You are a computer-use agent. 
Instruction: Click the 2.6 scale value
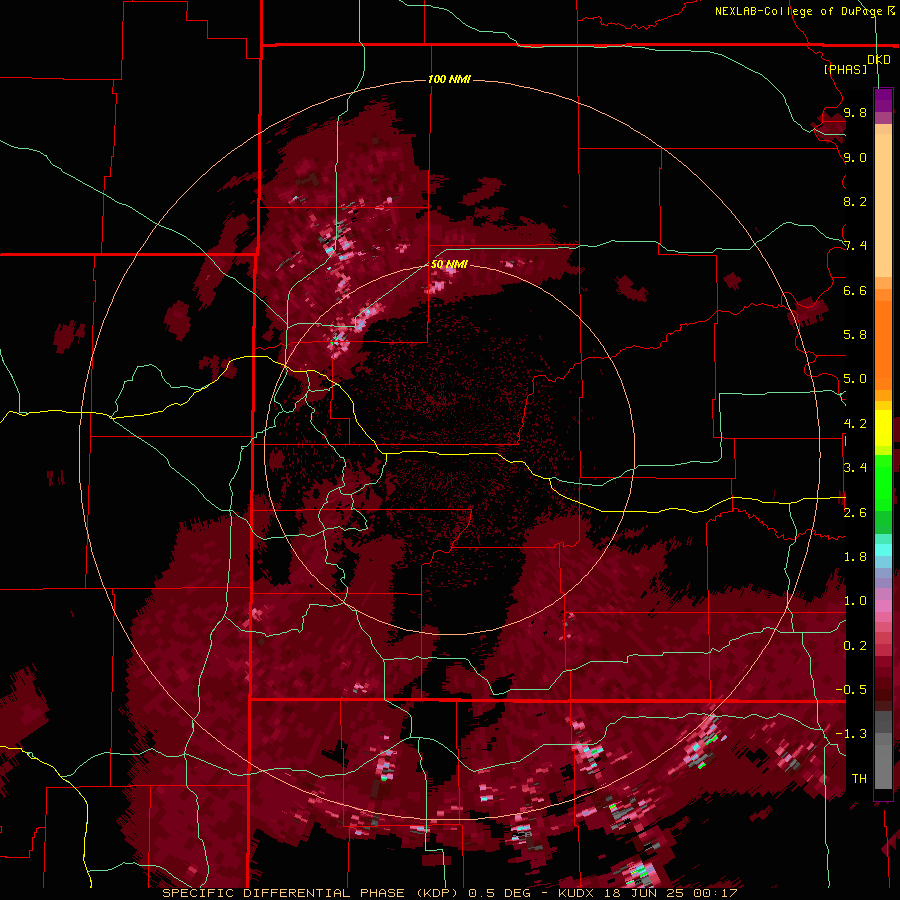pyautogui.click(x=855, y=513)
